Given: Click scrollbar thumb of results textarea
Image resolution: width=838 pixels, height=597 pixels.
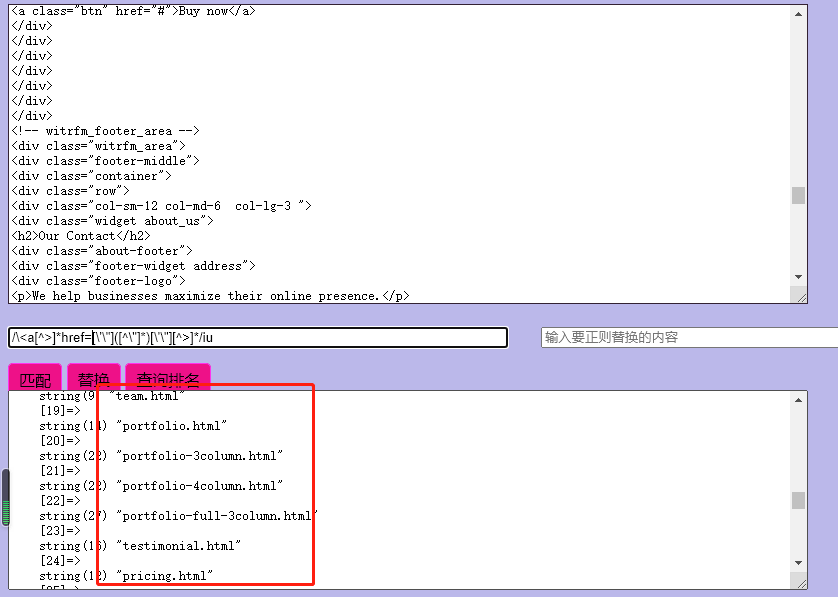Looking at the screenshot, I should pyautogui.click(x=798, y=500).
